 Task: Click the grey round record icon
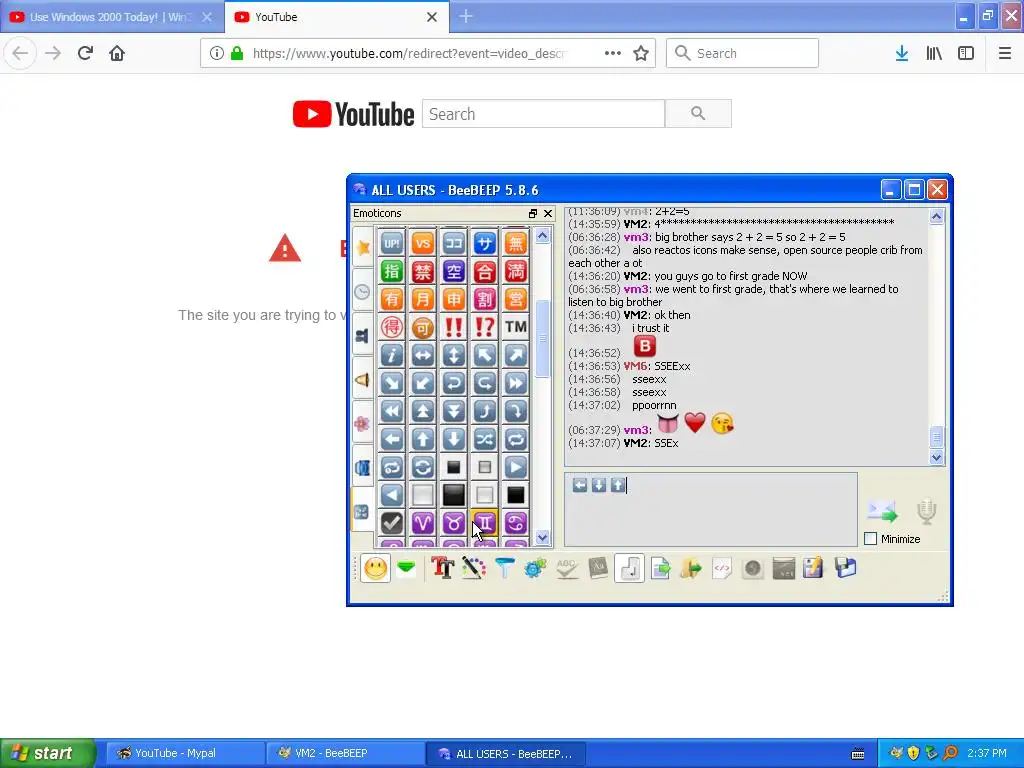[x=752, y=568]
